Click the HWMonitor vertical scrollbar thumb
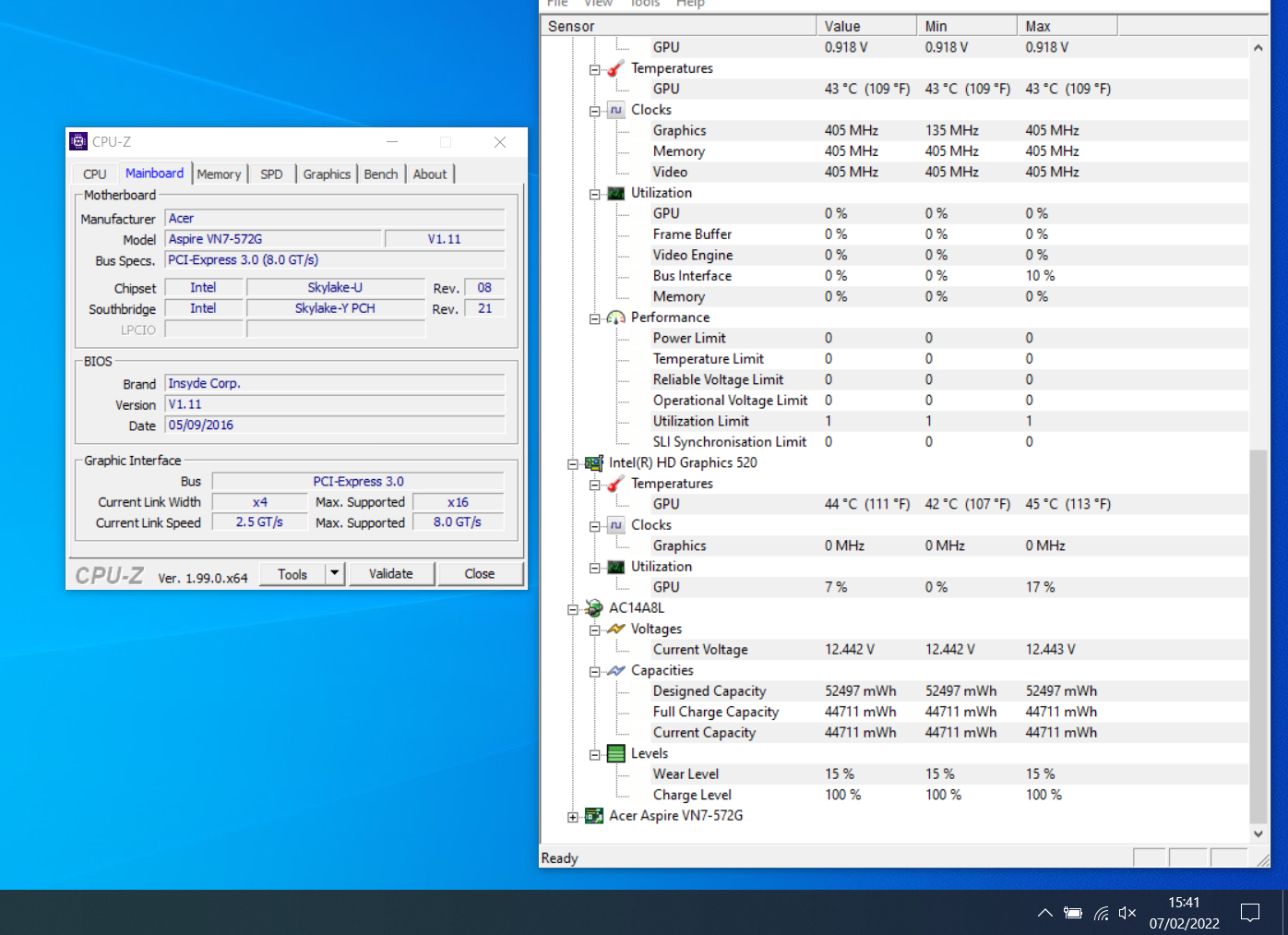Screen dimensions: 1288x935 pos(1258,636)
